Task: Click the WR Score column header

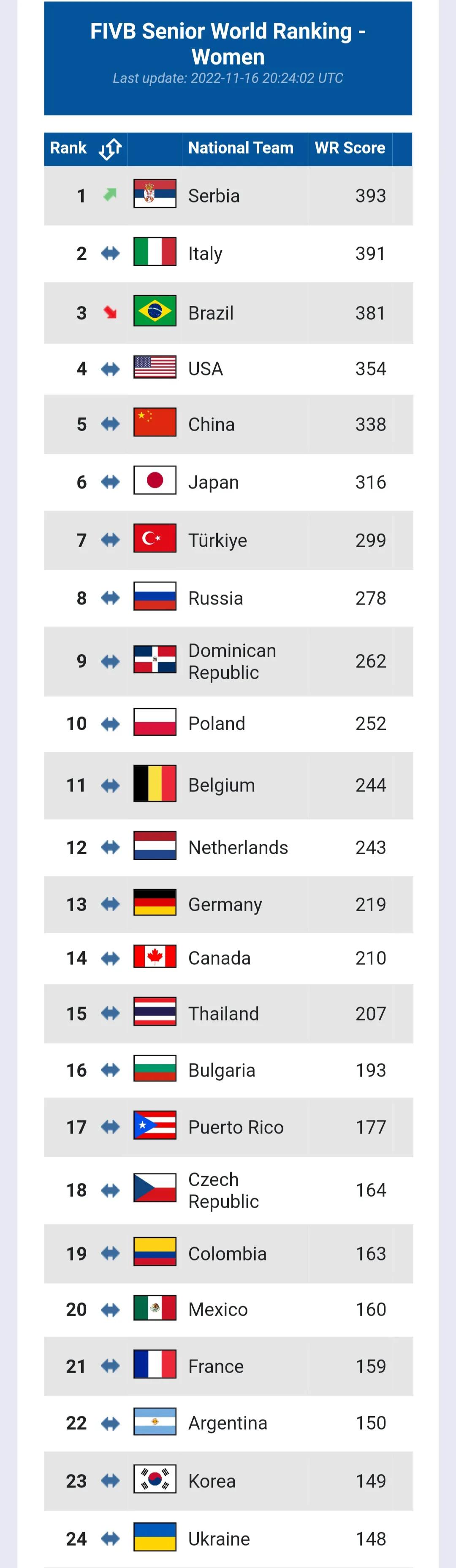Action: 350,148
